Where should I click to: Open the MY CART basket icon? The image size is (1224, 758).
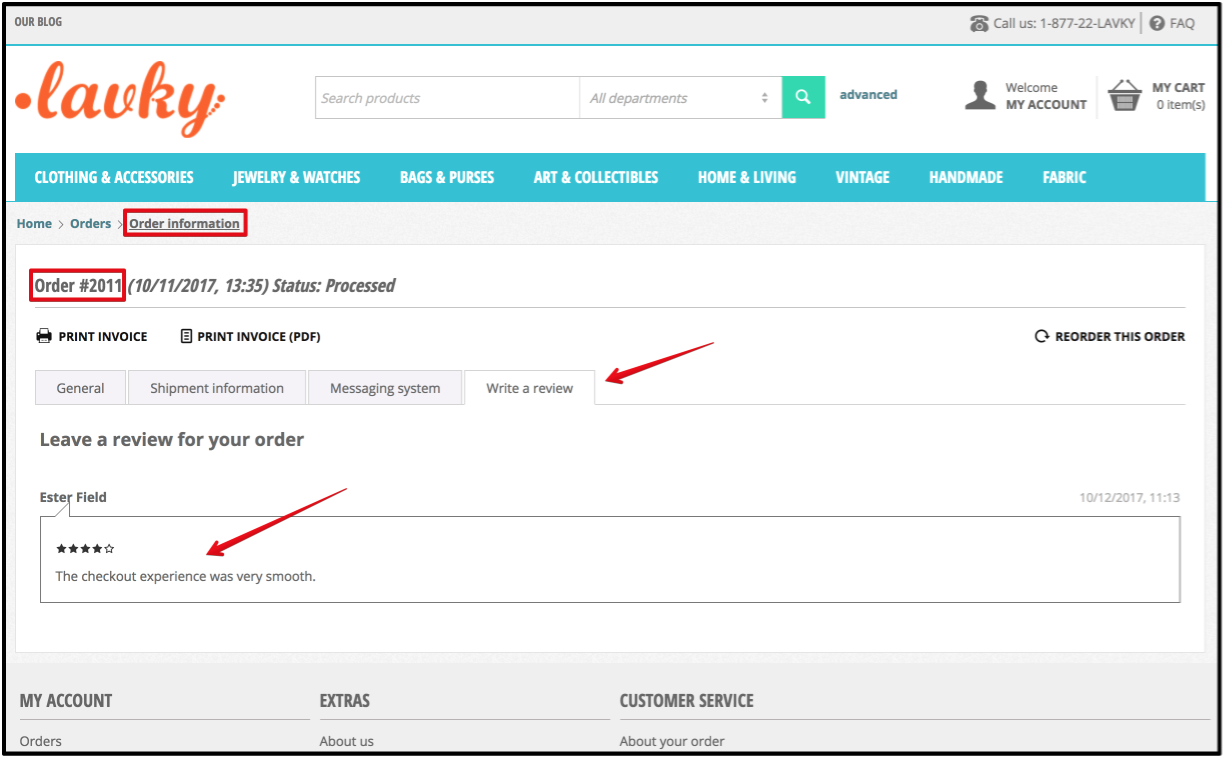tap(1124, 95)
